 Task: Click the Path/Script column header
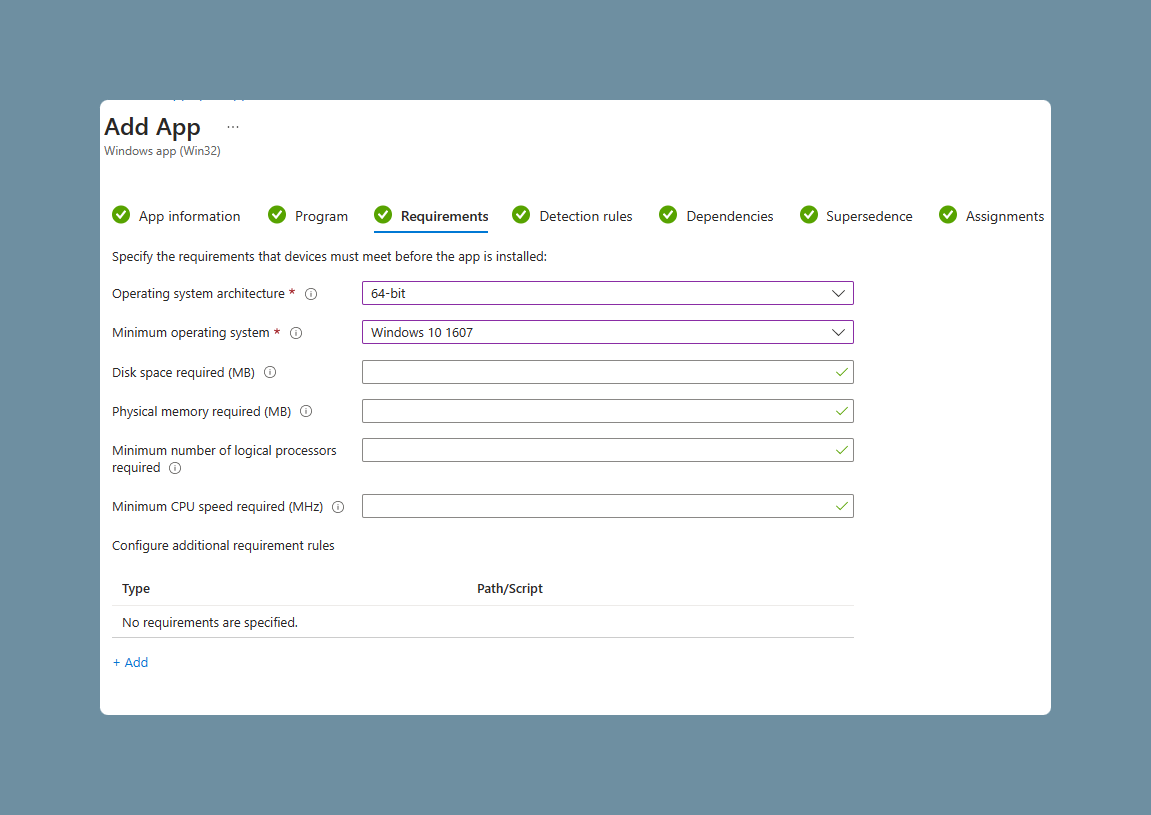pos(509,588)
